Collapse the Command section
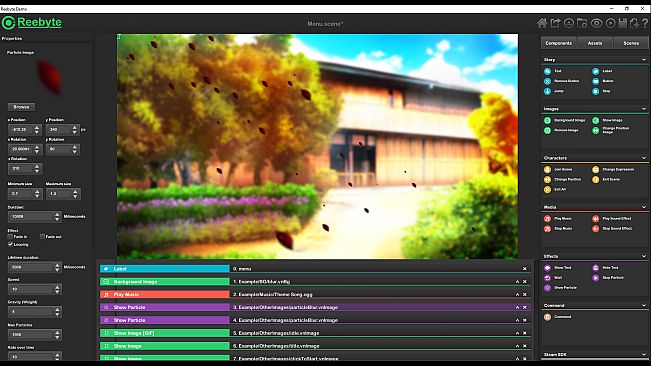 tap(644, 305)
